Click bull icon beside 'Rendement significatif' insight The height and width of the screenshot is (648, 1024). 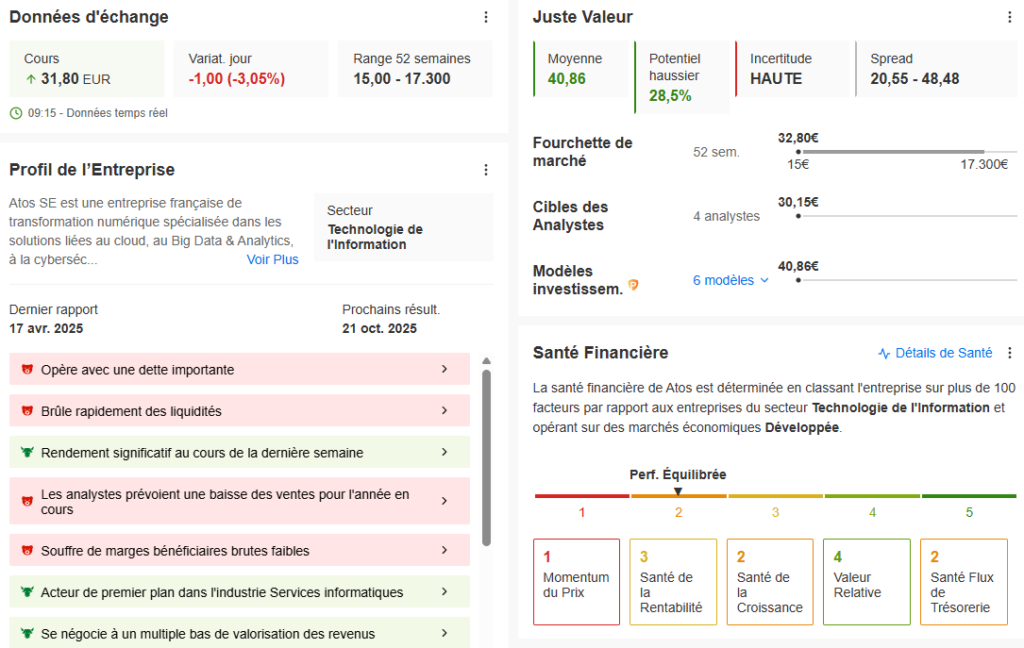click(x=26, y=453)
